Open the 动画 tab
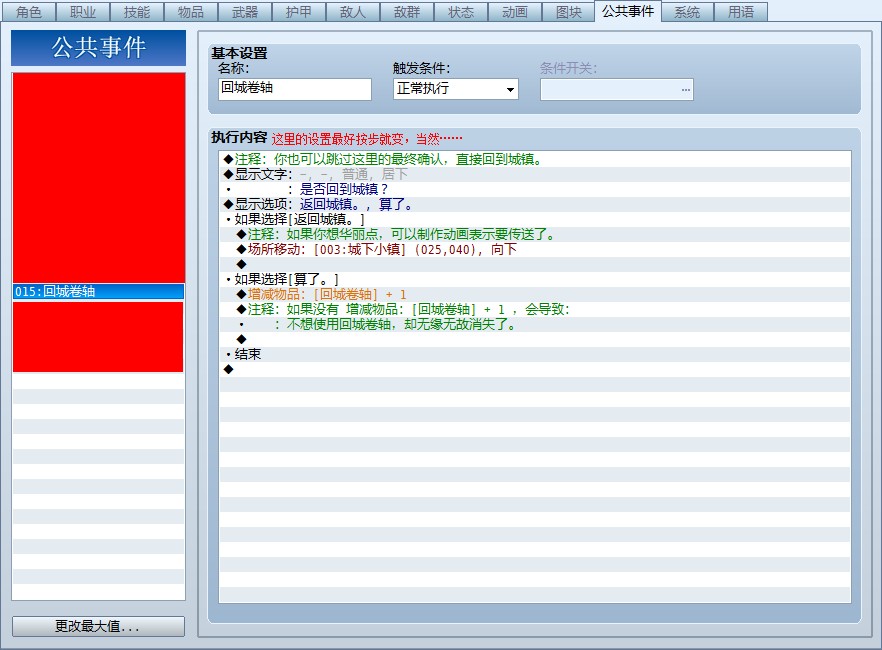The image size is (882, 650). [515, 12]
